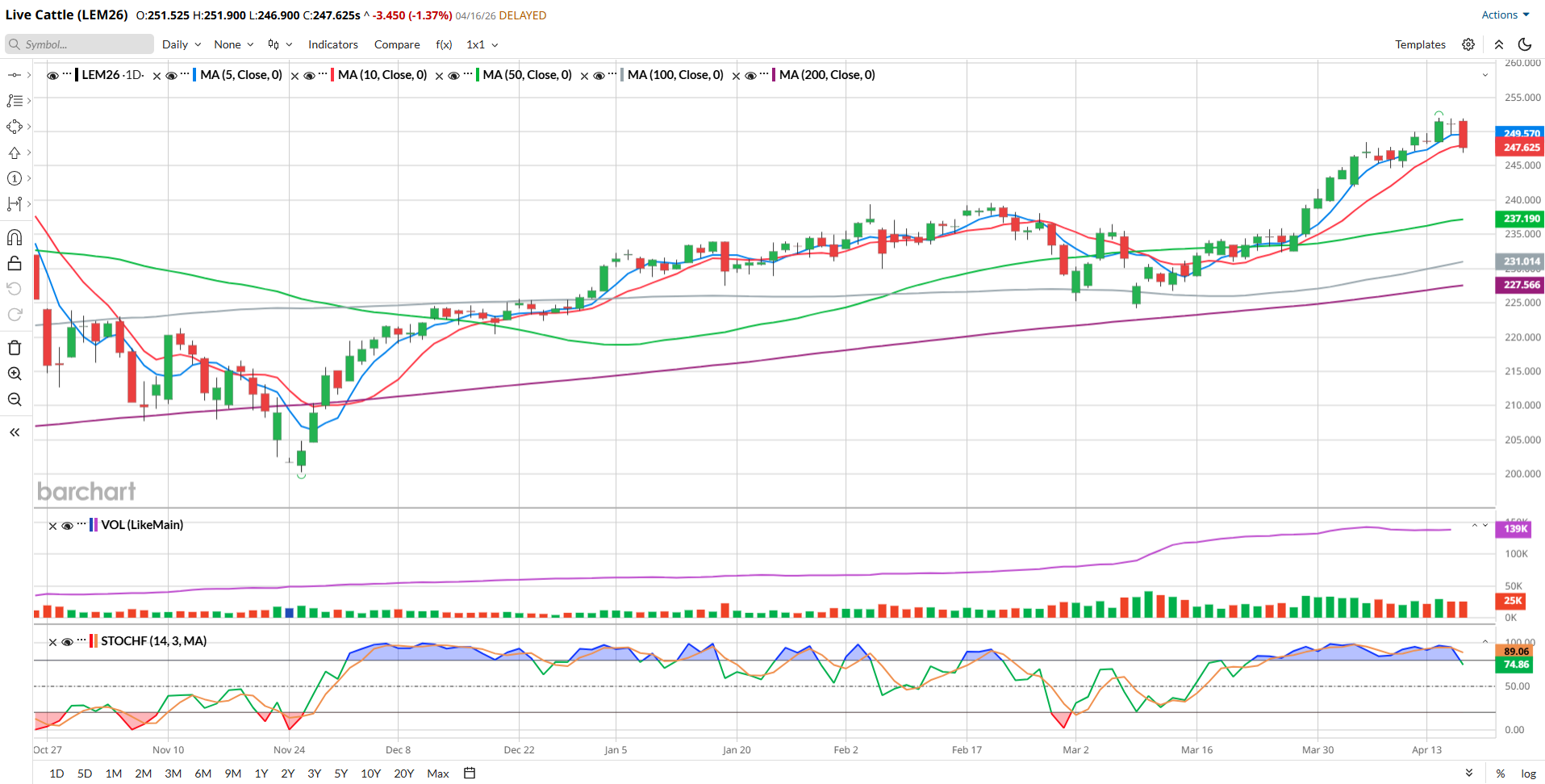Open the Daily interval dropdown
The width and height of the screenshot is (1545, 784).
tap(181, 44)
